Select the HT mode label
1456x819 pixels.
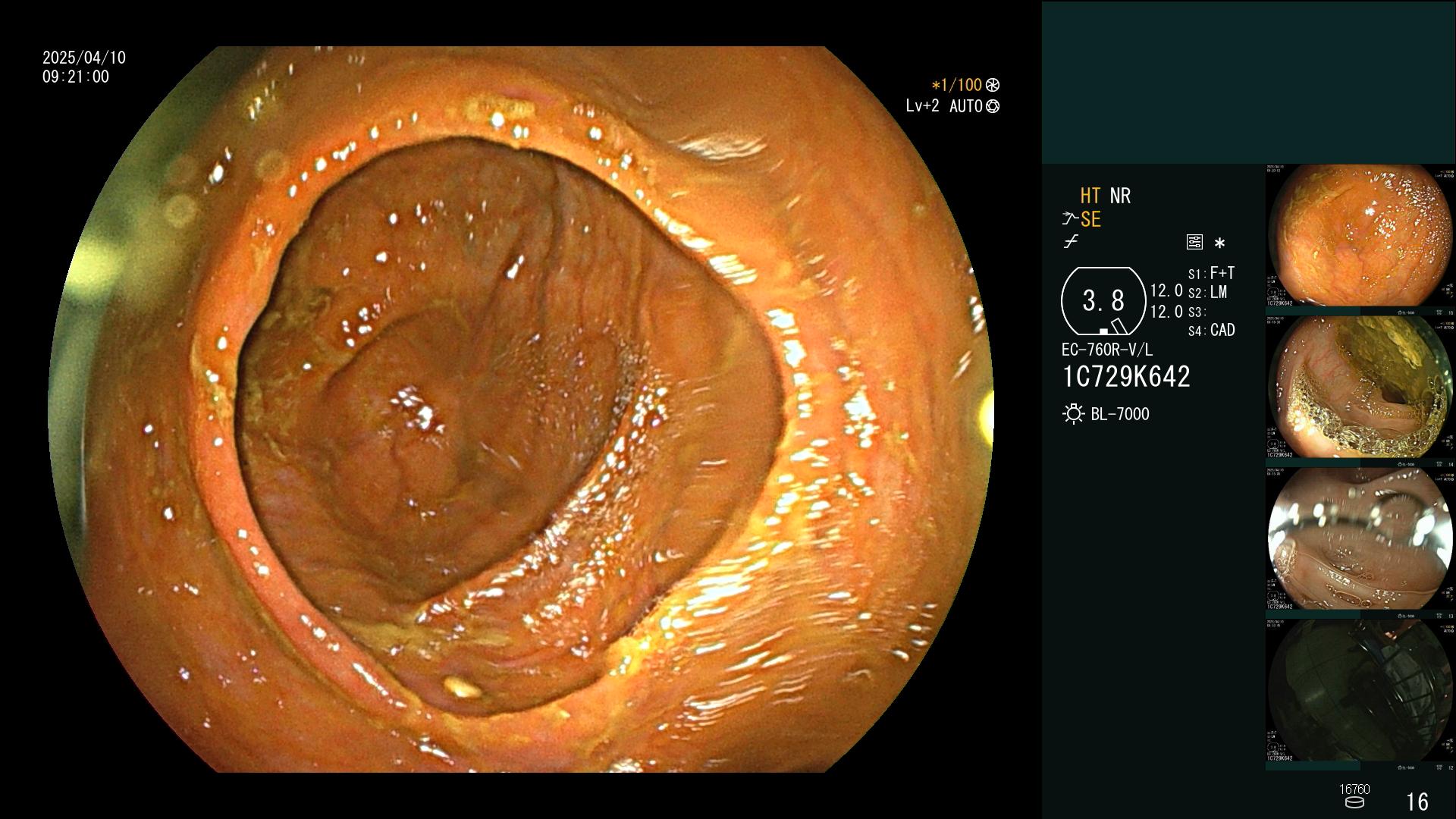1090,196
